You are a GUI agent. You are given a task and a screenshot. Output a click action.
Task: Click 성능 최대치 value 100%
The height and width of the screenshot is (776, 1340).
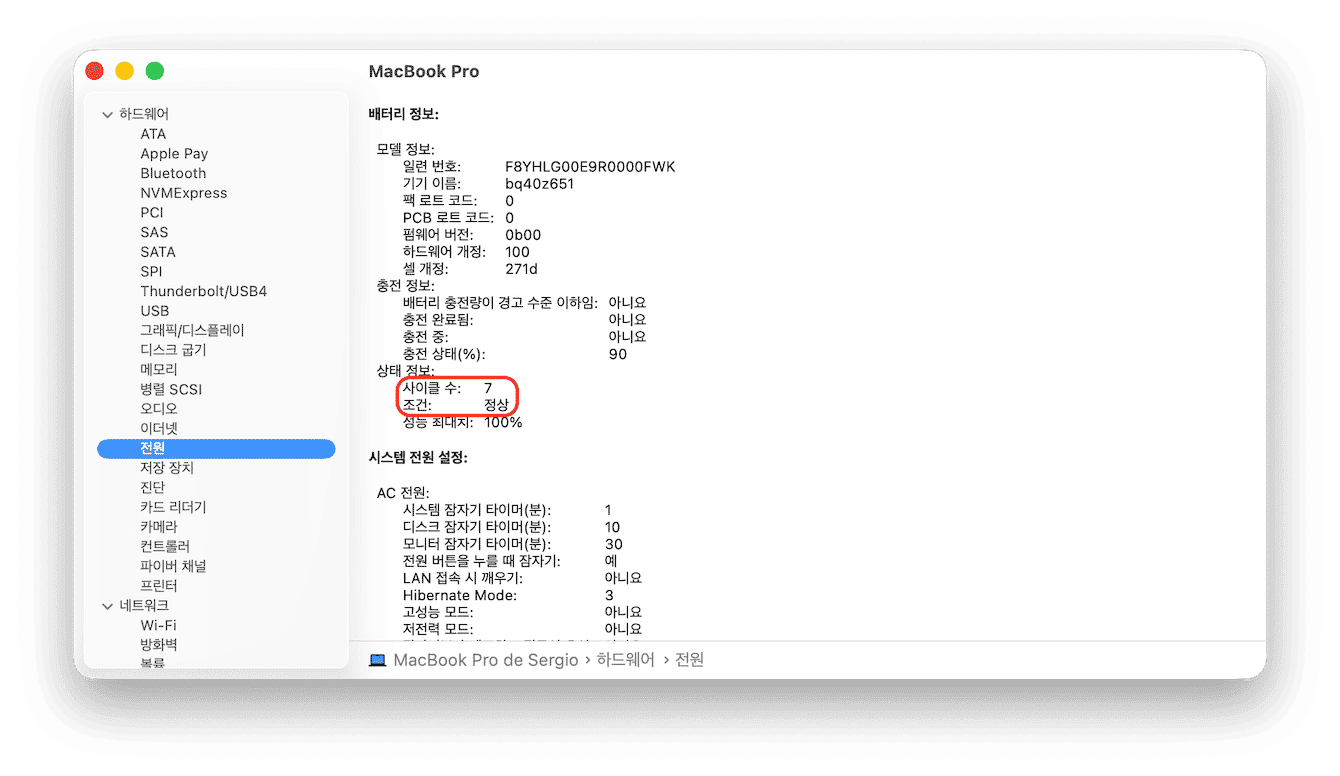(x=503, y=422)
